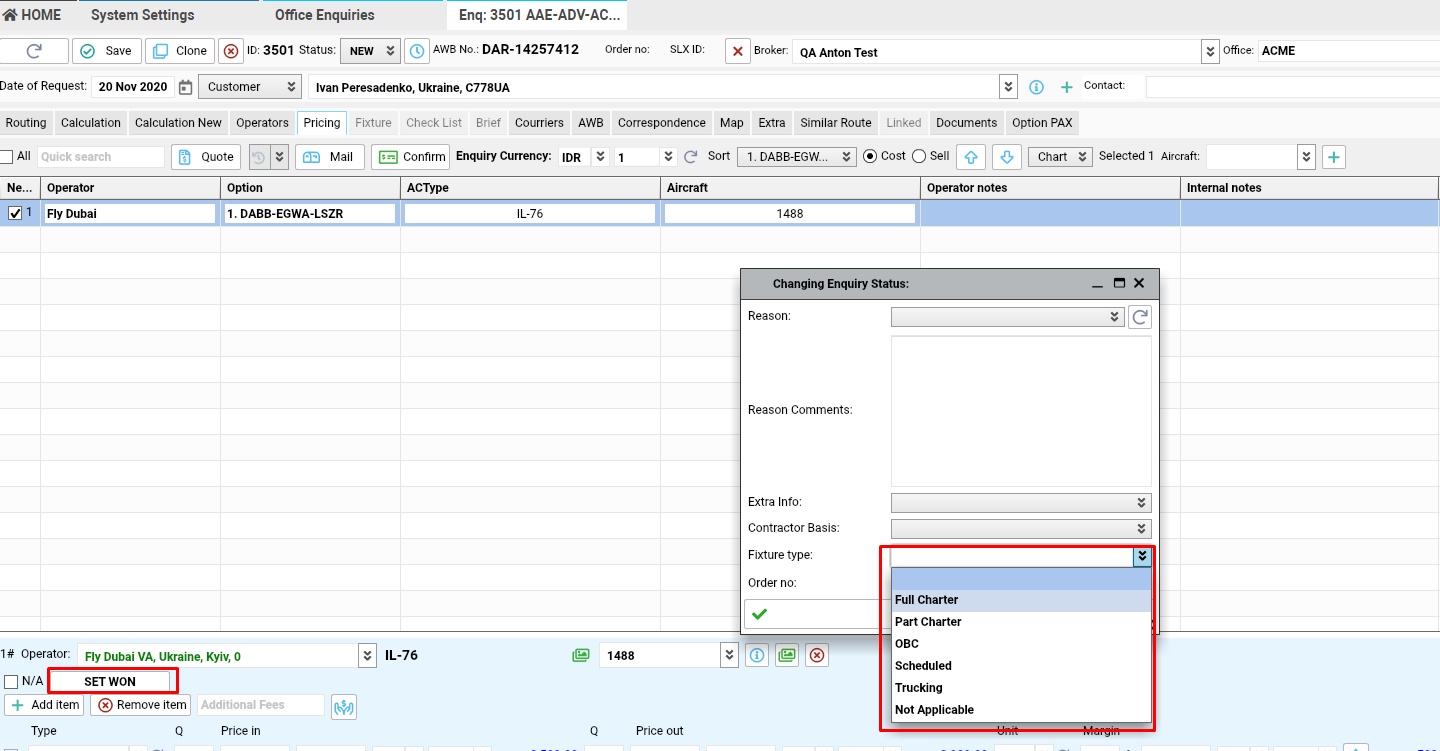Uncheck the Fly Dubai row checkbox

[x=15, y=213]
